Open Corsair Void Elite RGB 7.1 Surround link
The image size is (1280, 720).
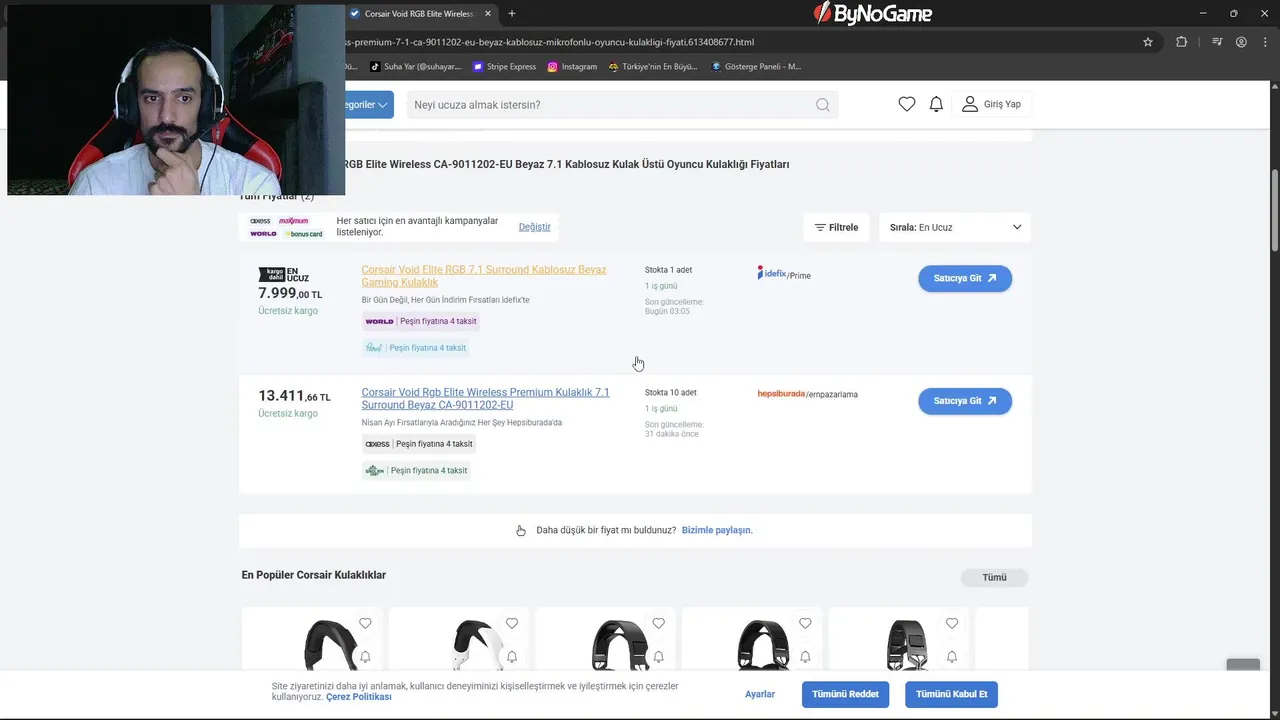pyautogui.click(x=484, y=276)
